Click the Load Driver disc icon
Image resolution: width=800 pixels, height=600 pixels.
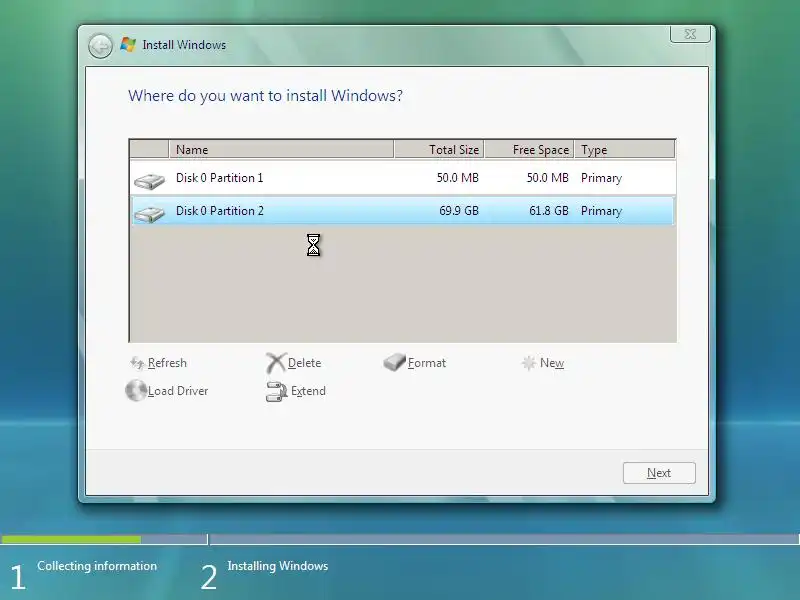tap(136, 390)
